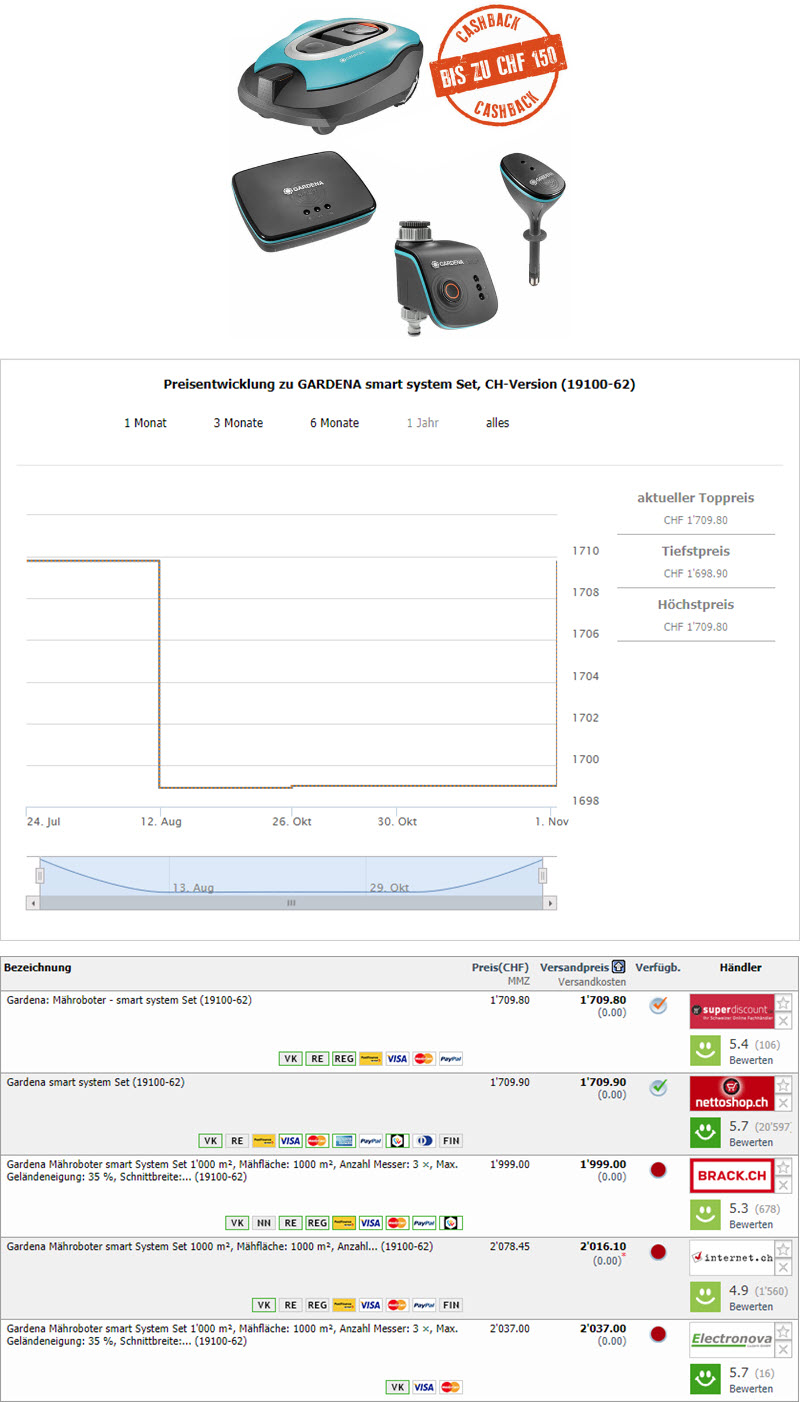Click the star icon beside Electronova logo
Image resolution: width=800 pixels, height=1402 pixels.
tap(784, 1331)
